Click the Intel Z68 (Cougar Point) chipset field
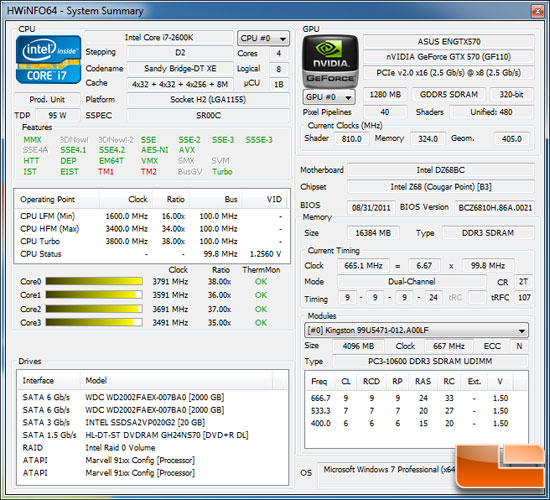Viewport: 550px width, 500px height. (x=441, y=187)
